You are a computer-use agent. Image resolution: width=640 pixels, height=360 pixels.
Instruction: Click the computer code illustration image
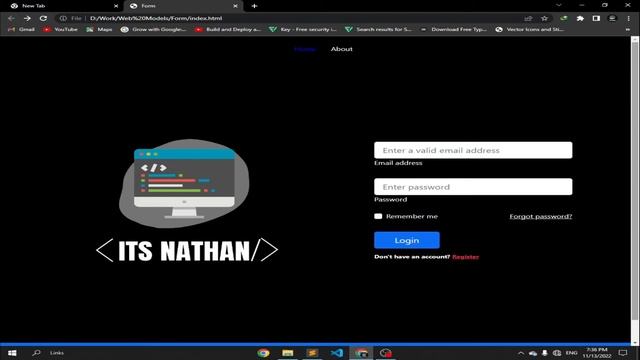pos(184,183)
